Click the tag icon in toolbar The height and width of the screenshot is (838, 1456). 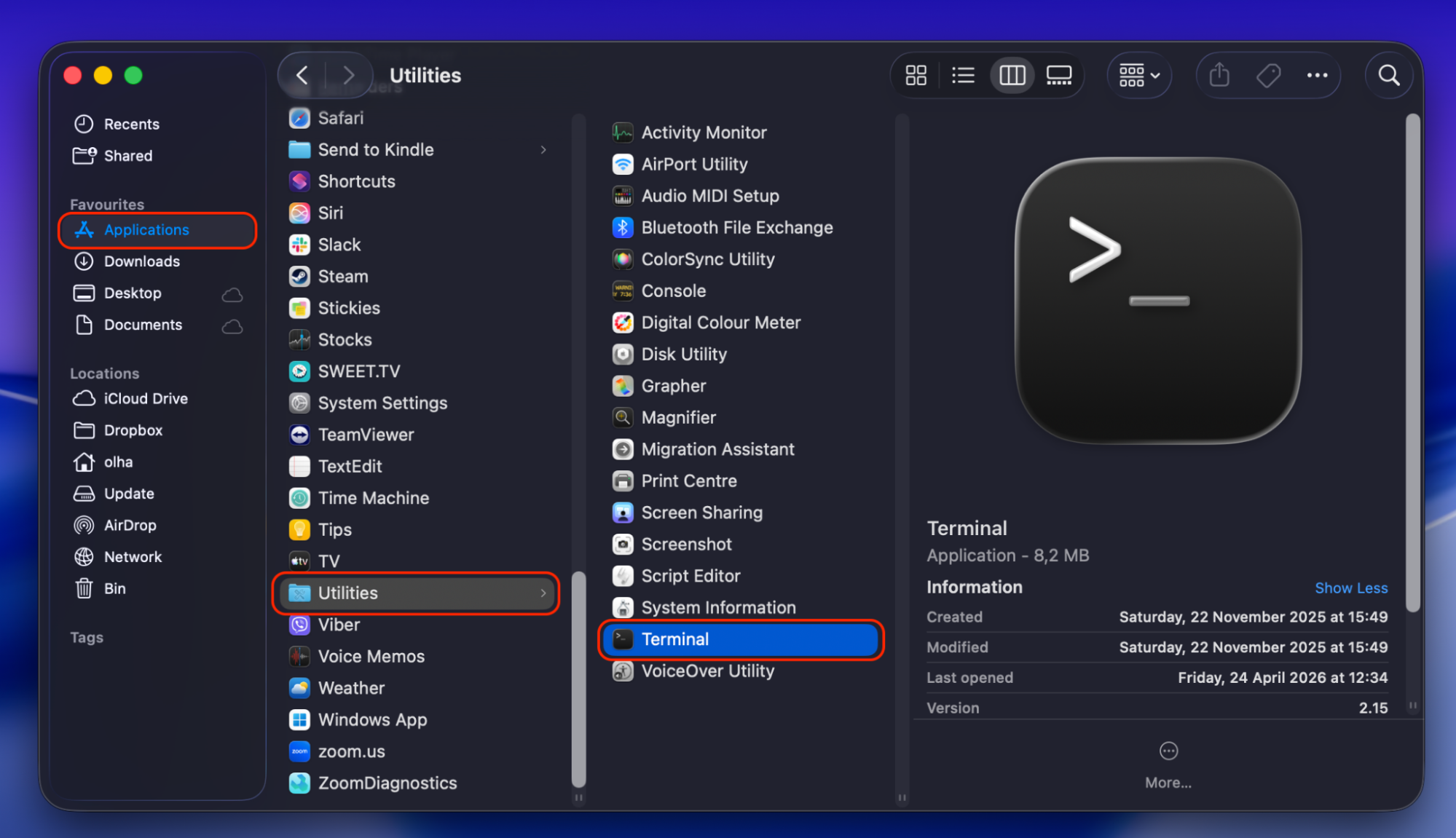click(1268, 75)
